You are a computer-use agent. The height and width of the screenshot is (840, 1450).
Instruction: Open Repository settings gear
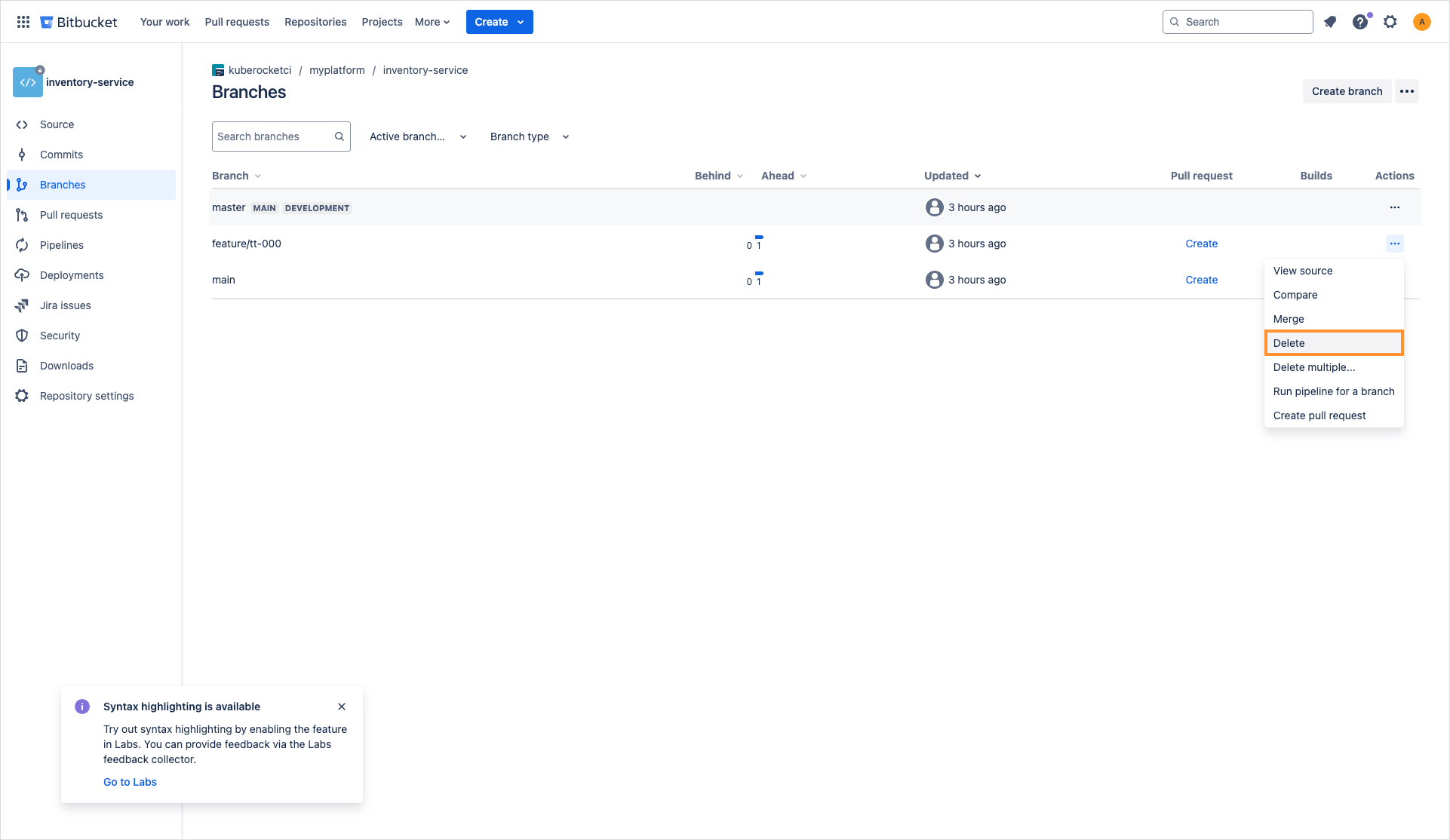click(86, 395)
